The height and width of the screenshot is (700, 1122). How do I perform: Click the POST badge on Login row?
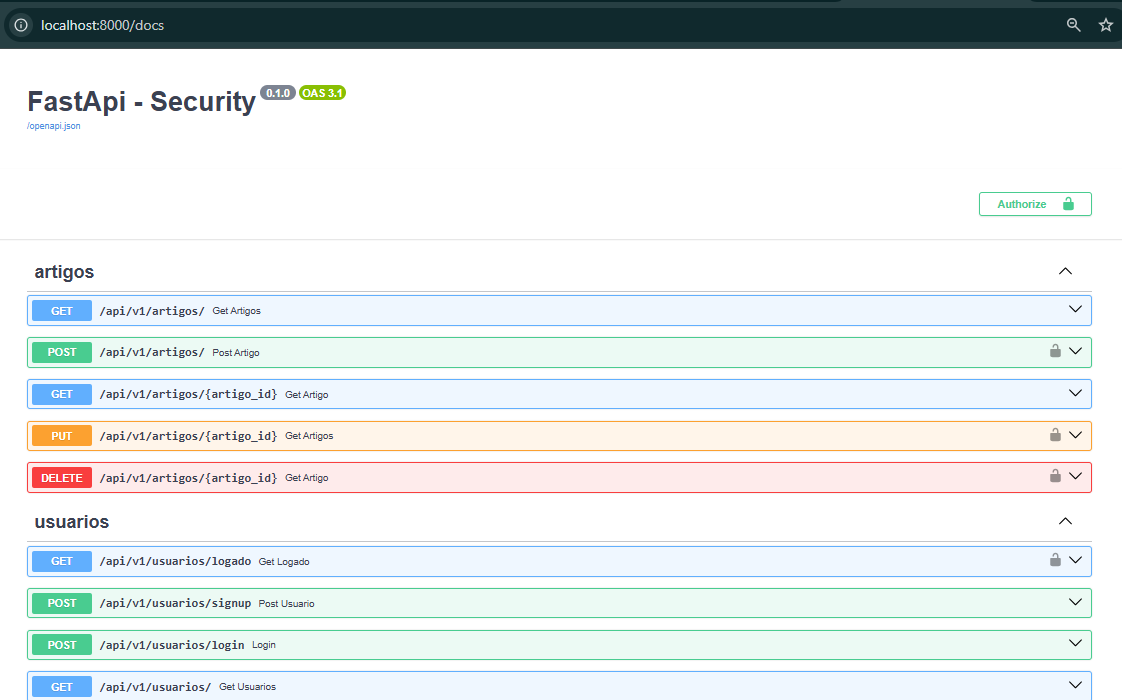(62, 645)
